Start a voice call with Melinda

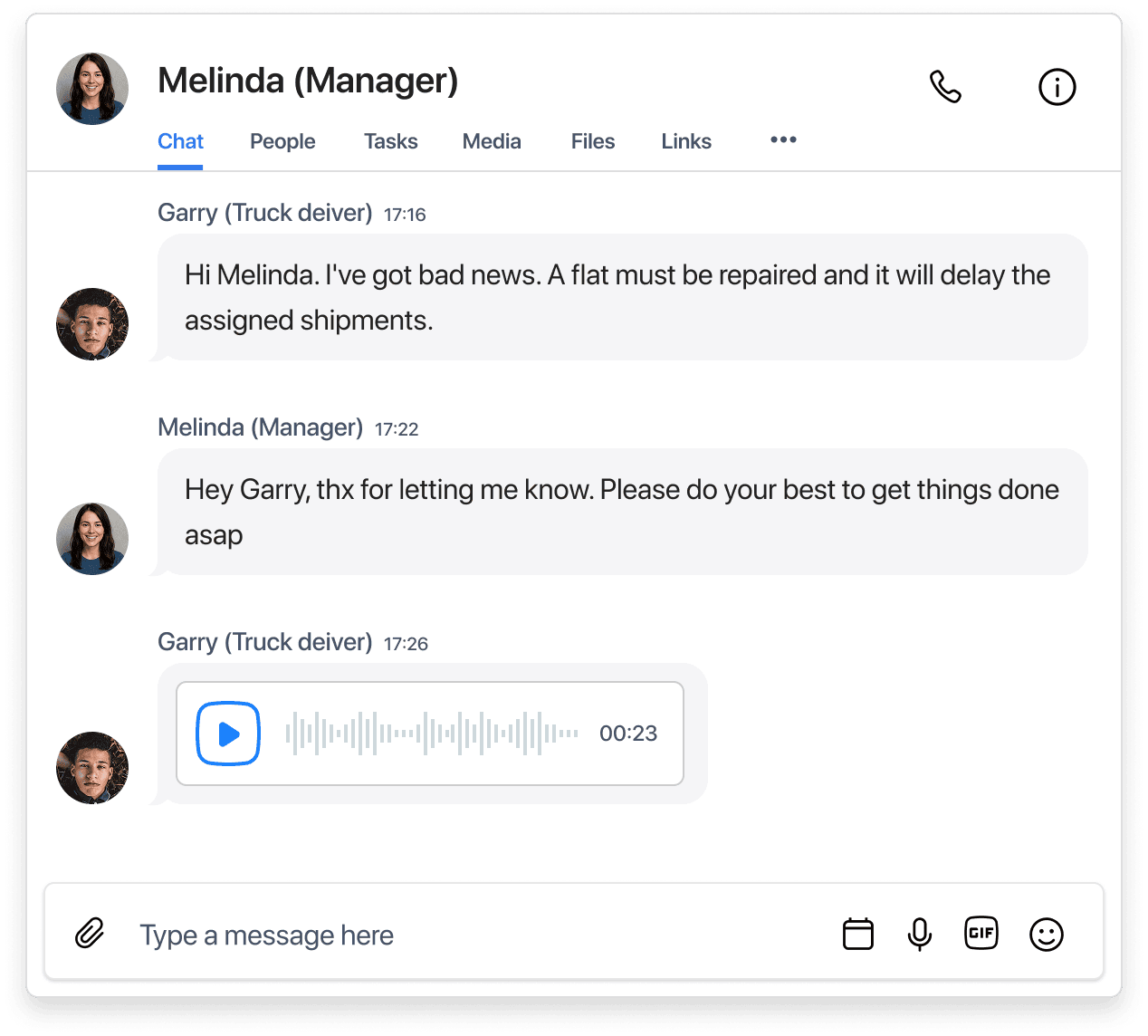coord(945,86)
